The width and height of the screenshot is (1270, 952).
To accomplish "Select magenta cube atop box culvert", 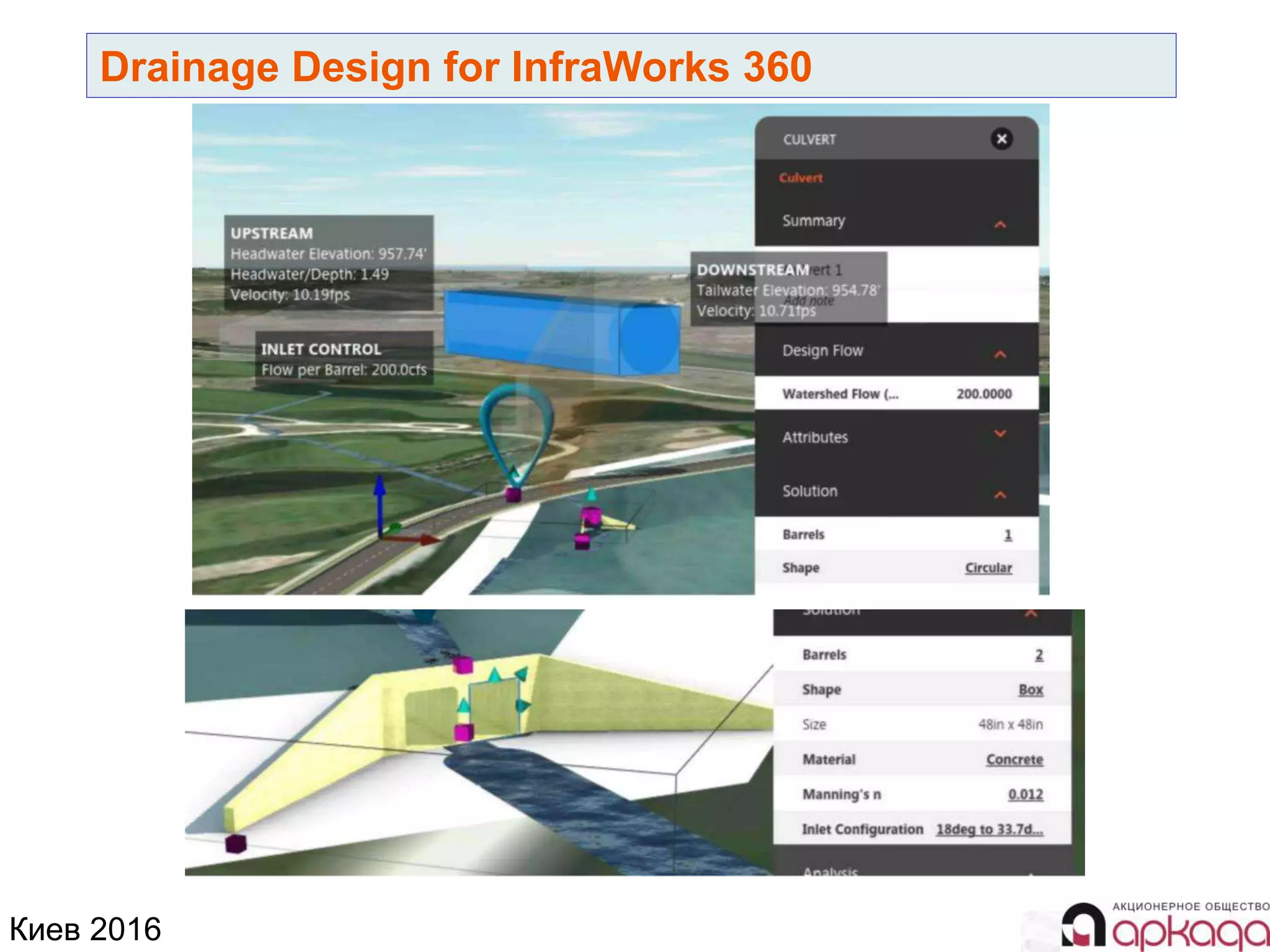I will point(463,666).
